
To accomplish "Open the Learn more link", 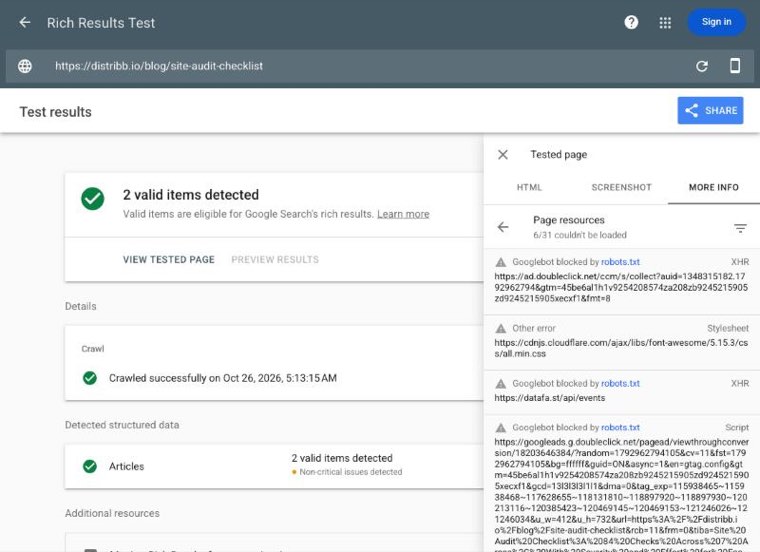I will coord(403,214).
